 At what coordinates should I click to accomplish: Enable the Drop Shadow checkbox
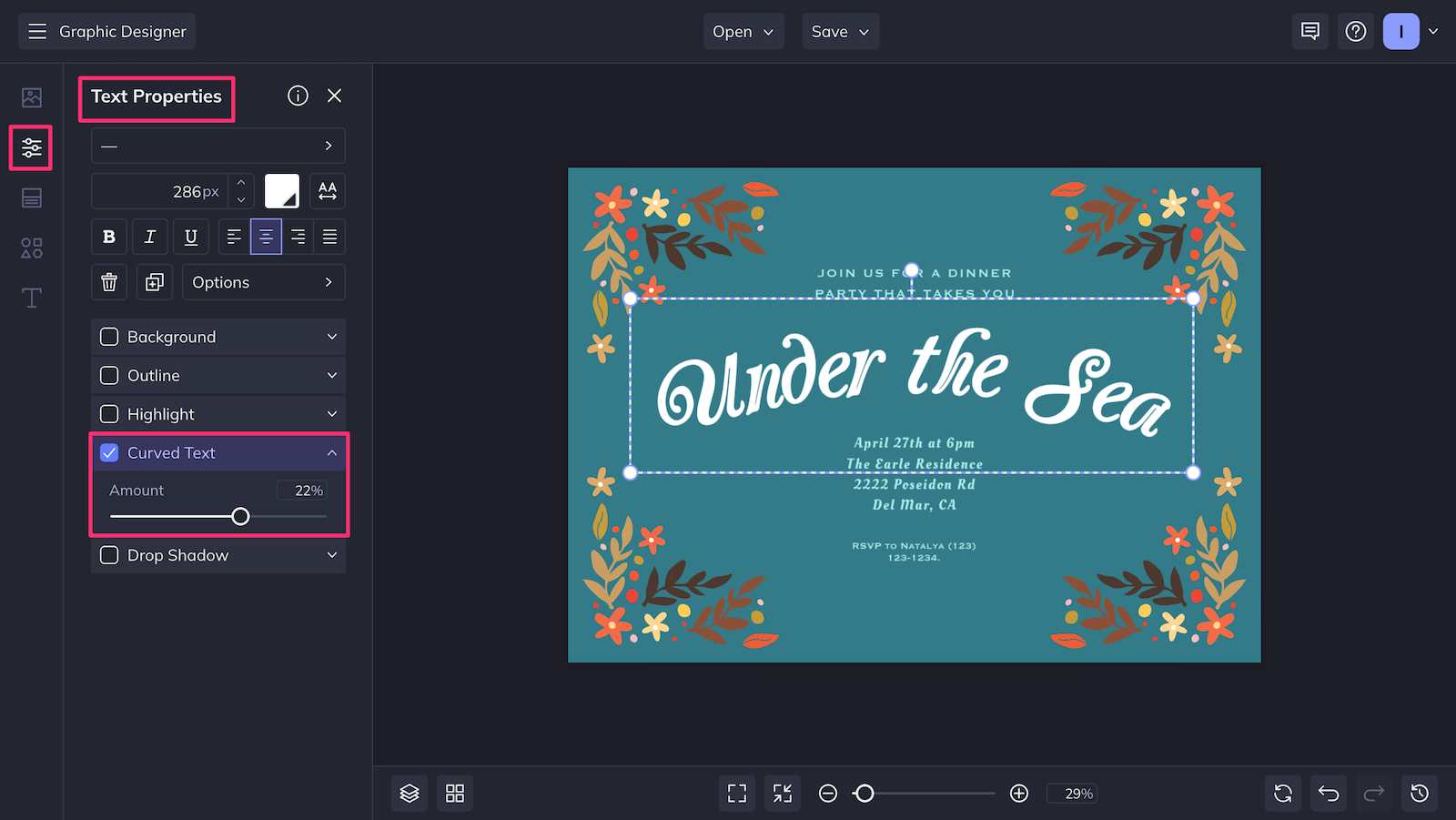pos(108,555)
